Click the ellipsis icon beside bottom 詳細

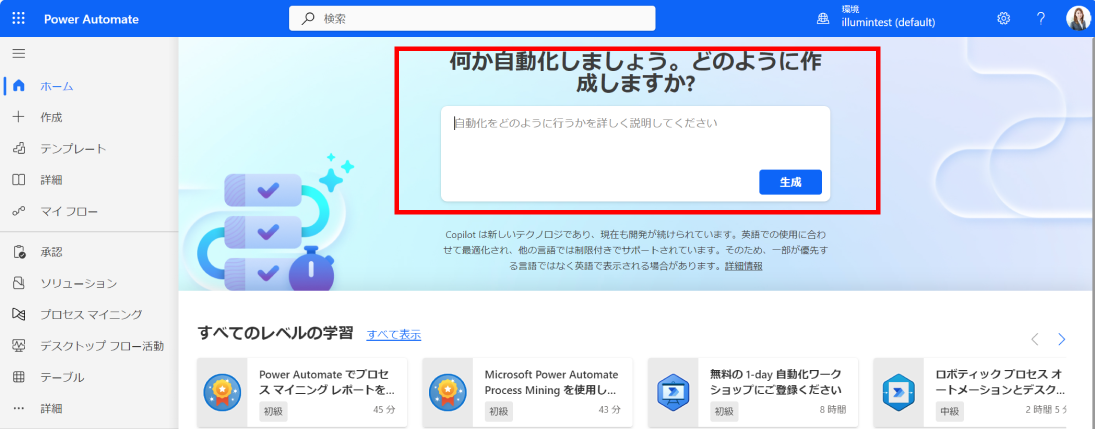[x=19, y=408]
